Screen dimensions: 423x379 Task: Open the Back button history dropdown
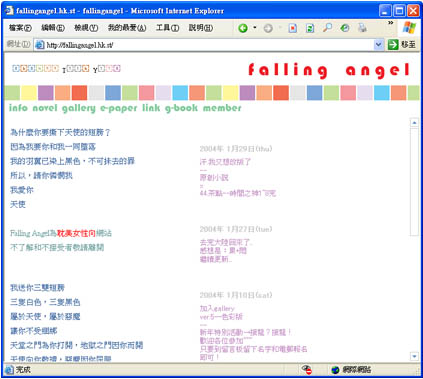coord(255,28)
